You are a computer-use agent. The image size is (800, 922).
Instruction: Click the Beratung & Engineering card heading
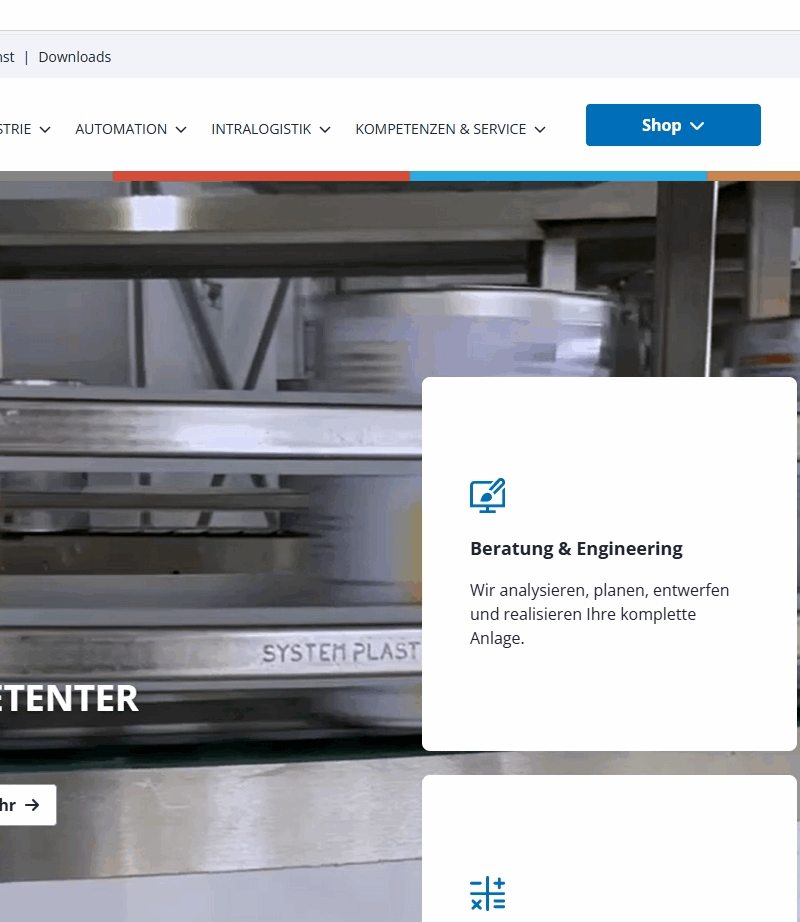click(x=576, y=548)
